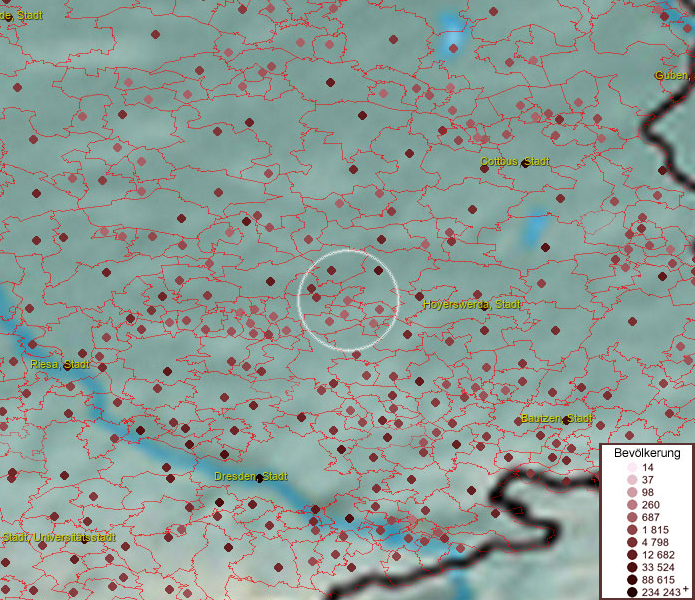Click the Cottbus, Stadt map label
695x600 pixels.
[515, 161]
